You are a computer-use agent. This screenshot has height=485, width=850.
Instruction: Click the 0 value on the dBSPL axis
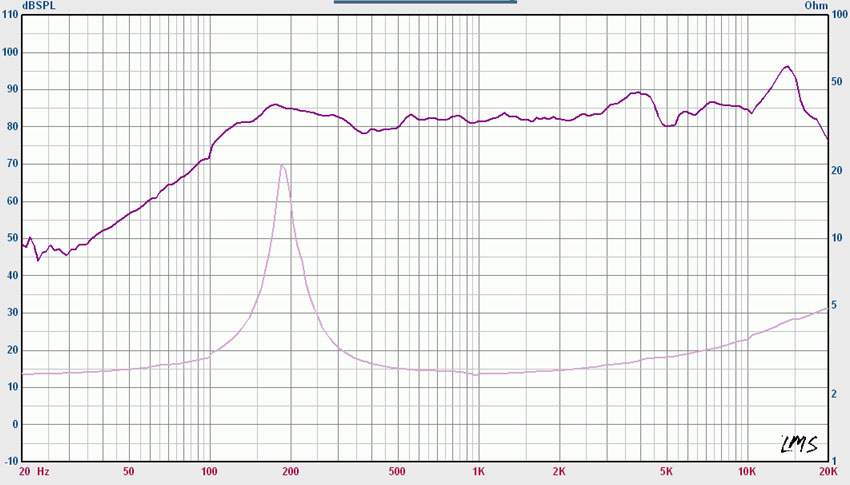[16, 424]
